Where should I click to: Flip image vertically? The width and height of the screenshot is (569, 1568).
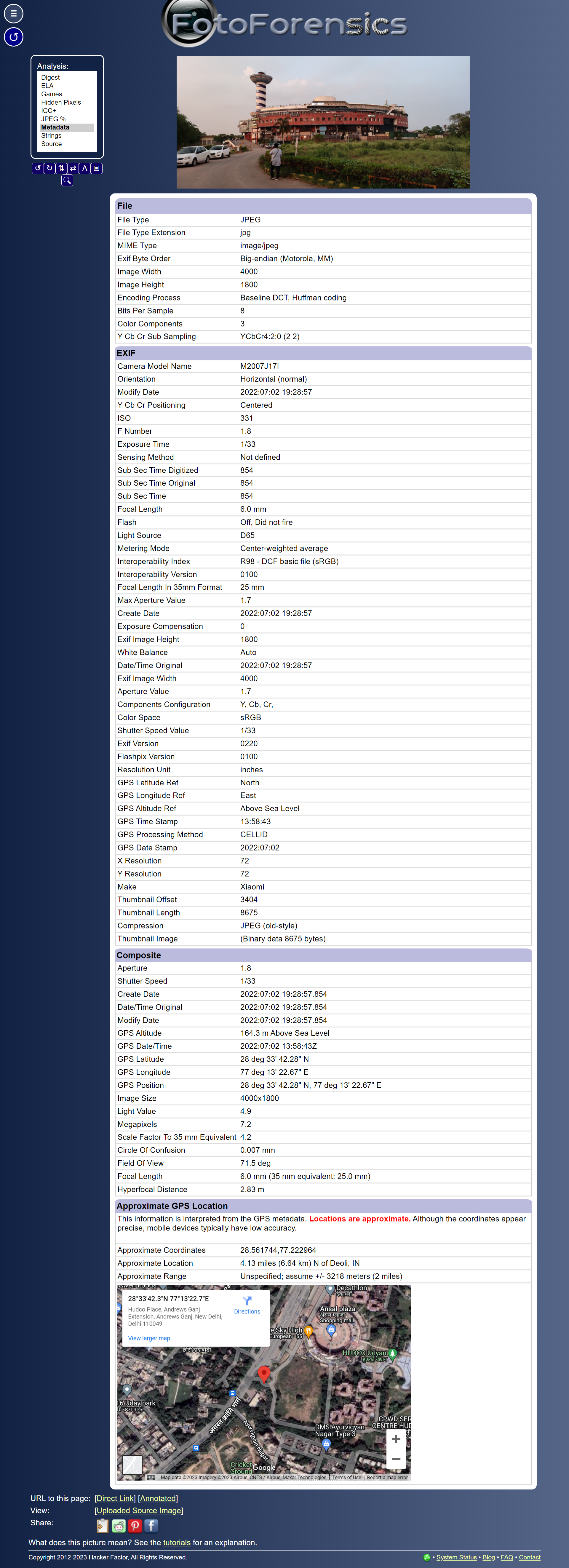pyautogui.click(x=61, y=169)
